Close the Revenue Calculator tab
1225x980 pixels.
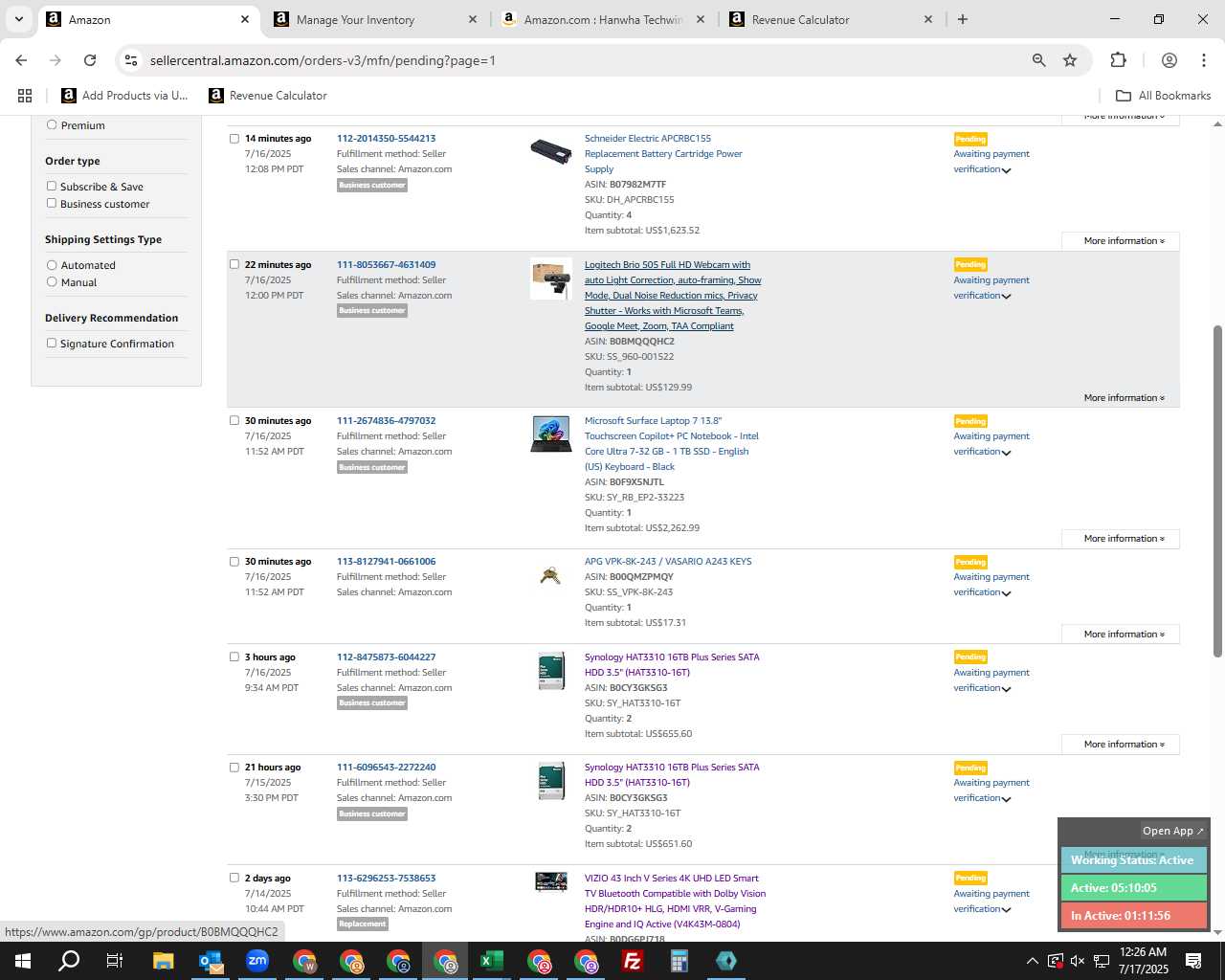928,19
